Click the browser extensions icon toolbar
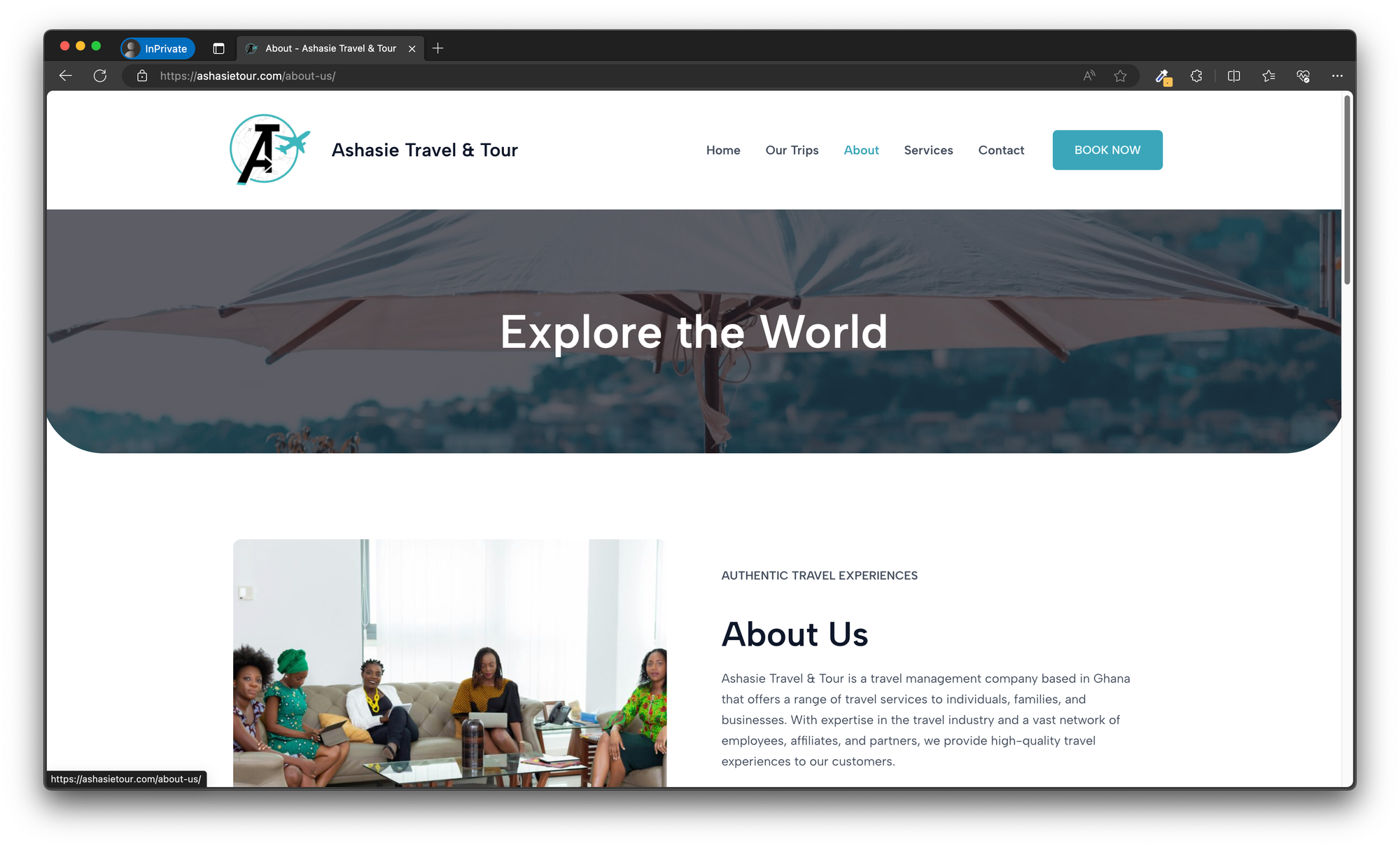This screenshot has width=1400, height=848. (1196, 76)
